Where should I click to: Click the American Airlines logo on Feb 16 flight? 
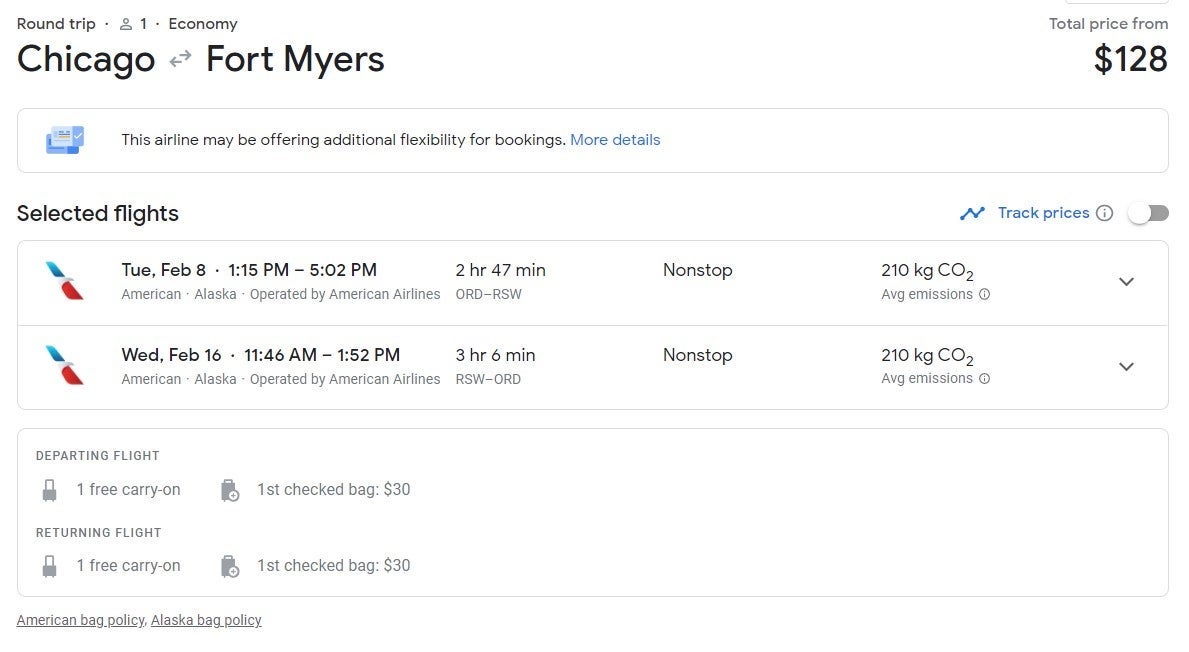(x=65, y=366)
